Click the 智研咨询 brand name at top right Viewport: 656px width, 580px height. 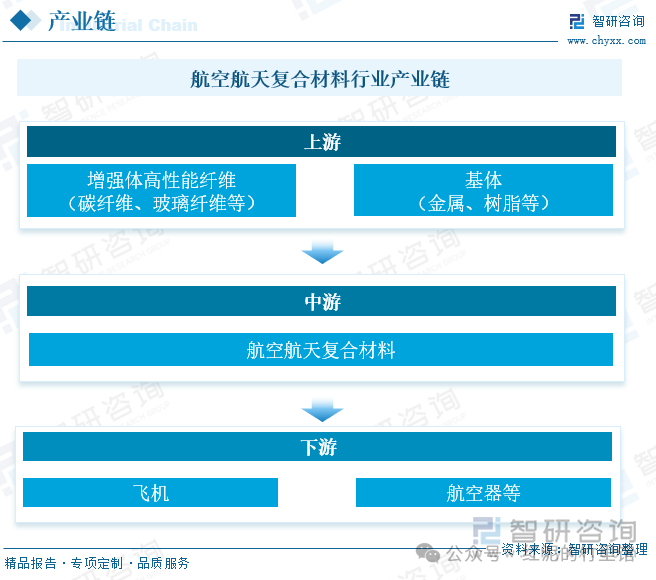[618, 21]
